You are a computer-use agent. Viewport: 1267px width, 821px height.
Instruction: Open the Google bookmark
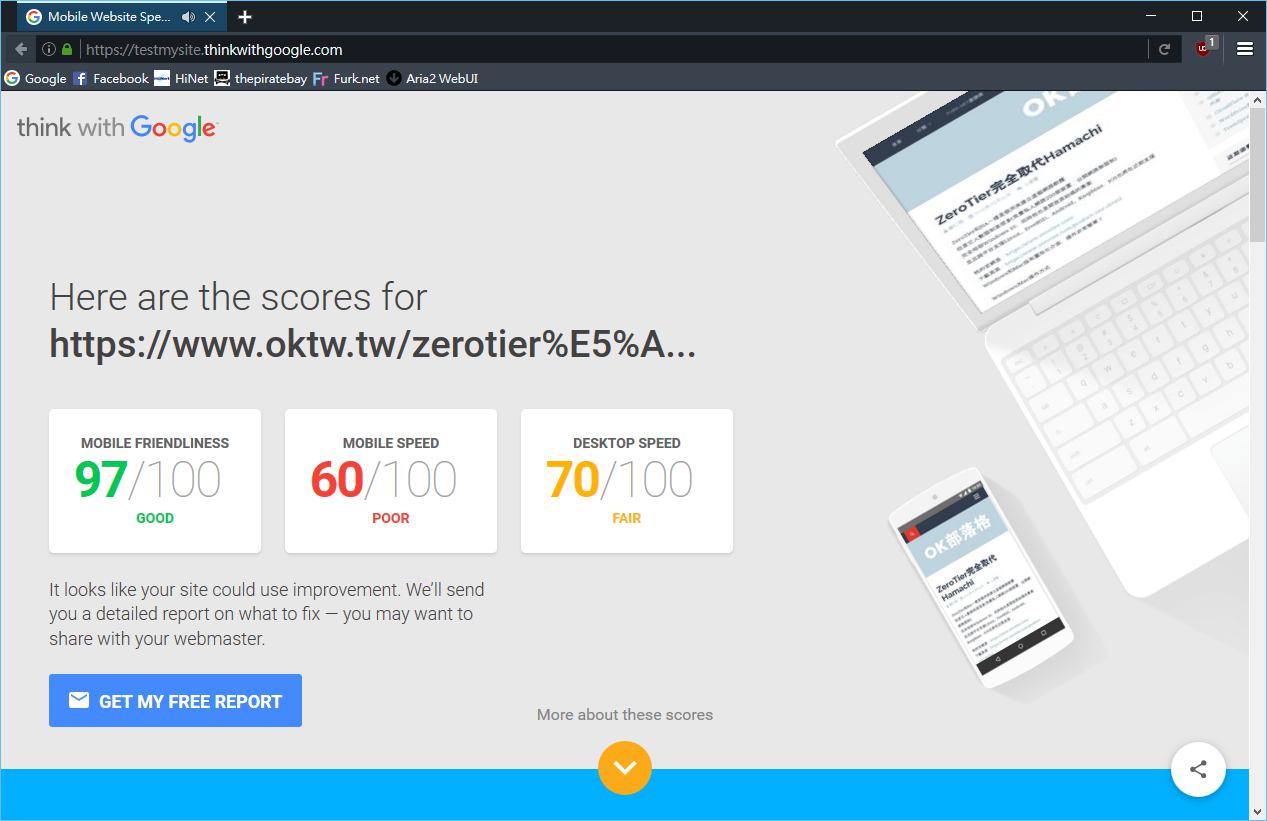point(36,78)
